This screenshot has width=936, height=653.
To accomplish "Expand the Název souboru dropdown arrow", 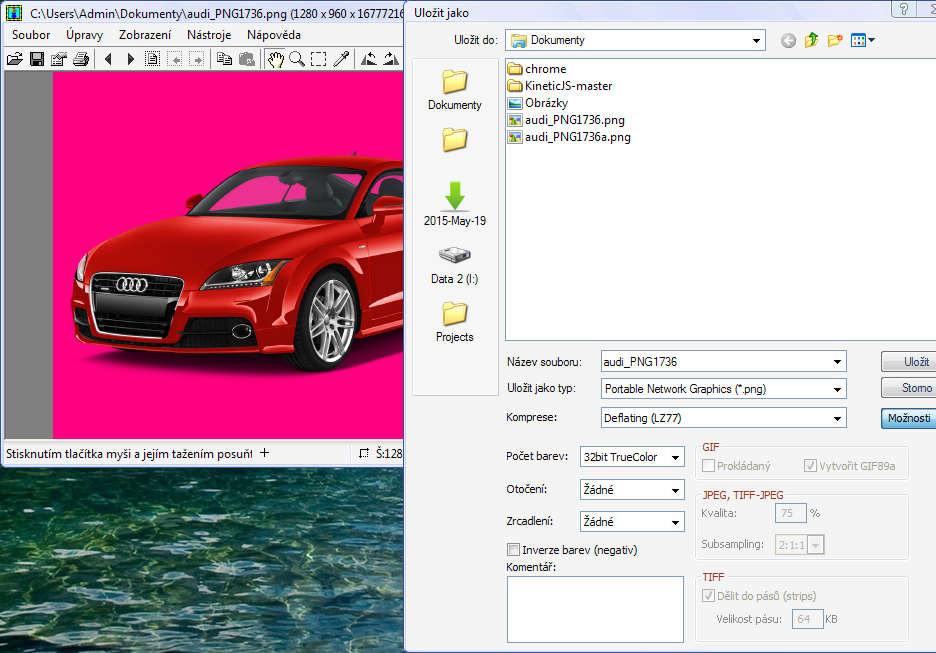I will pyautogui.click(x=837, y=362).
